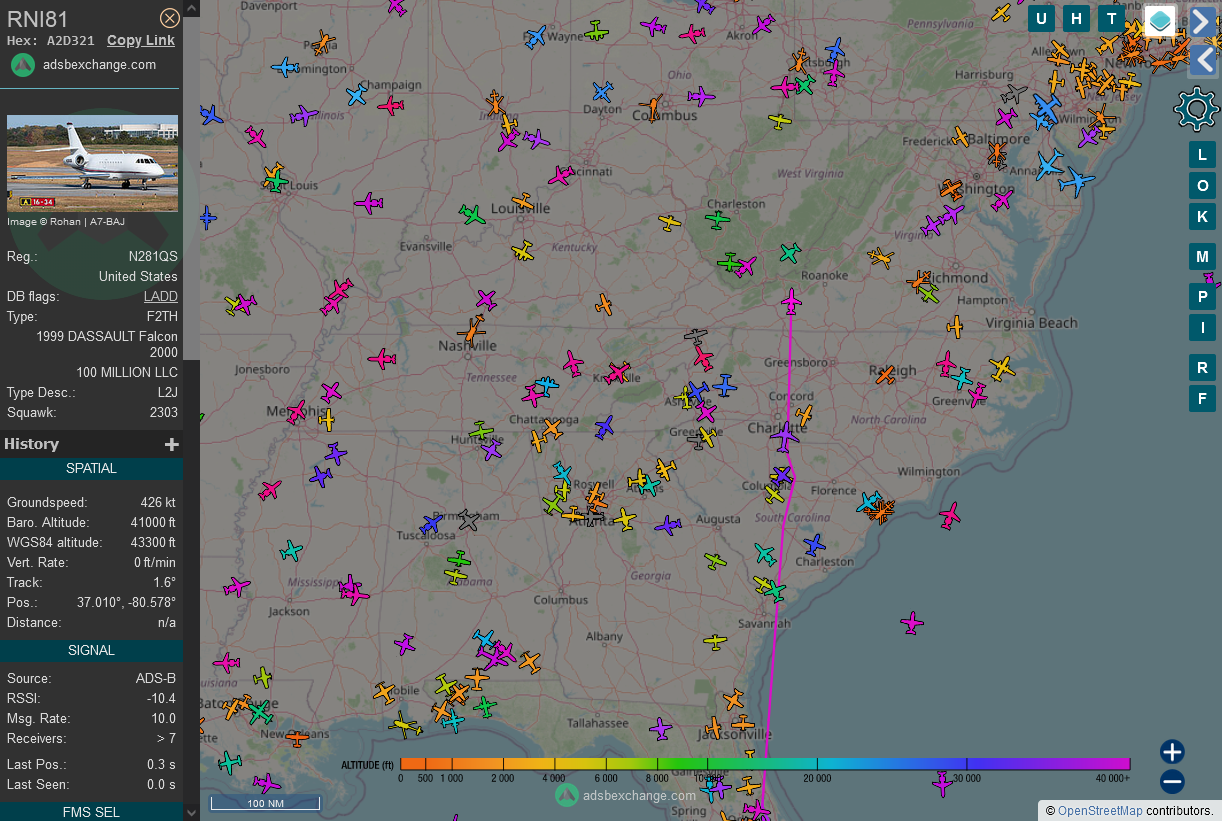1222x821 pixels.
Task: Select the groundspeed value 426 kt
Action: click(158, 502)
